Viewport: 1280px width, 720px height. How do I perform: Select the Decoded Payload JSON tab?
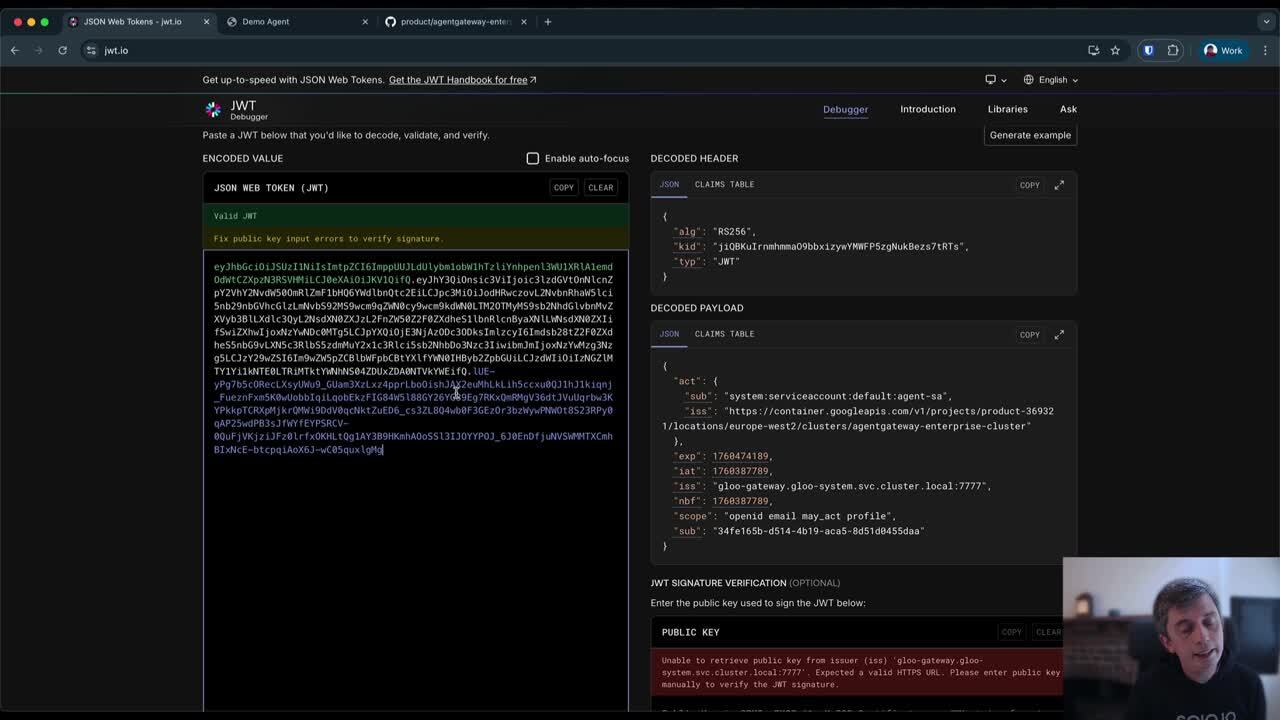pos(669,334)
